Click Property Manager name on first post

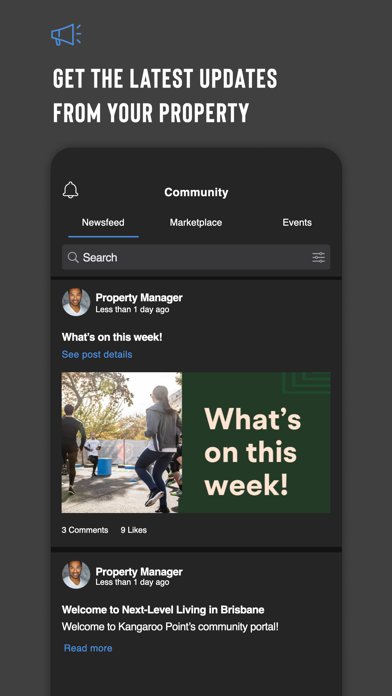point(139,298)
